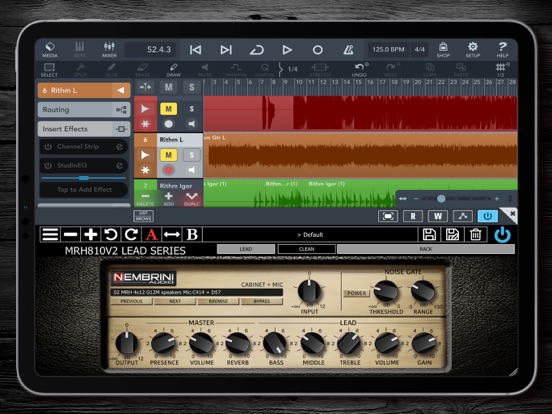This screenshot has width=552, height=414.
Task: Open StudioEQ editor 'e' icon
Action: [x=120, y=165]
